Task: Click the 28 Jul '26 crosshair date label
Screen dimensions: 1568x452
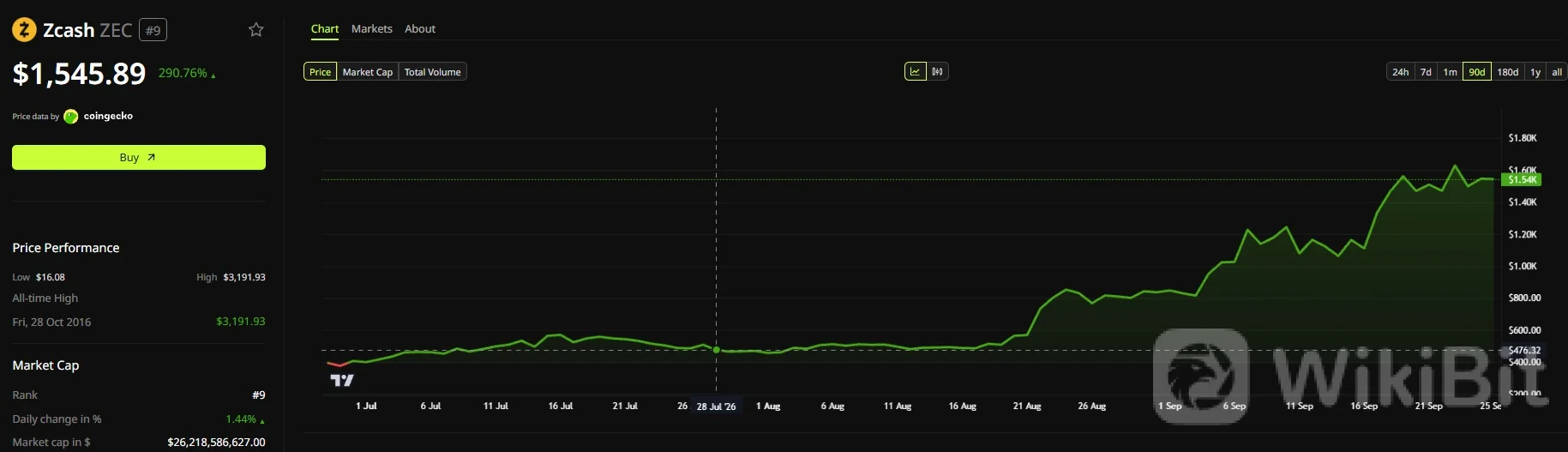Action: pyautogui.click(x=716, y=407)
